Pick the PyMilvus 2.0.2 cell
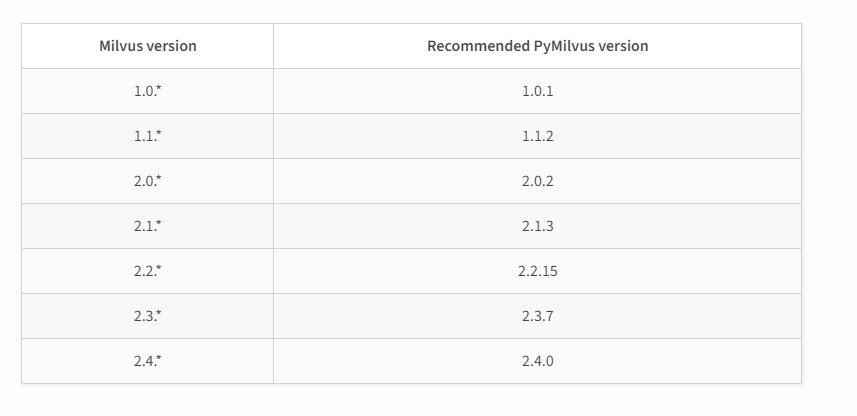This screenshot has height=416, width=857. 537,181
